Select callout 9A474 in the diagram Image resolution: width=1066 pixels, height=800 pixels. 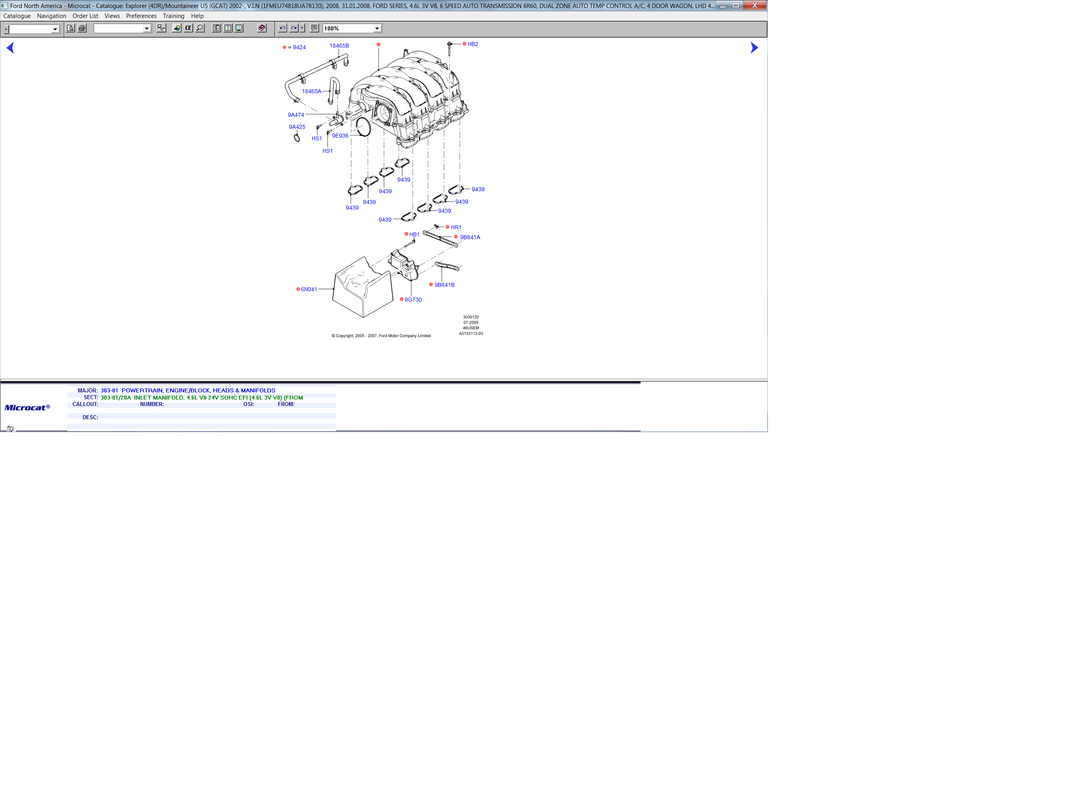coord(296,115)
